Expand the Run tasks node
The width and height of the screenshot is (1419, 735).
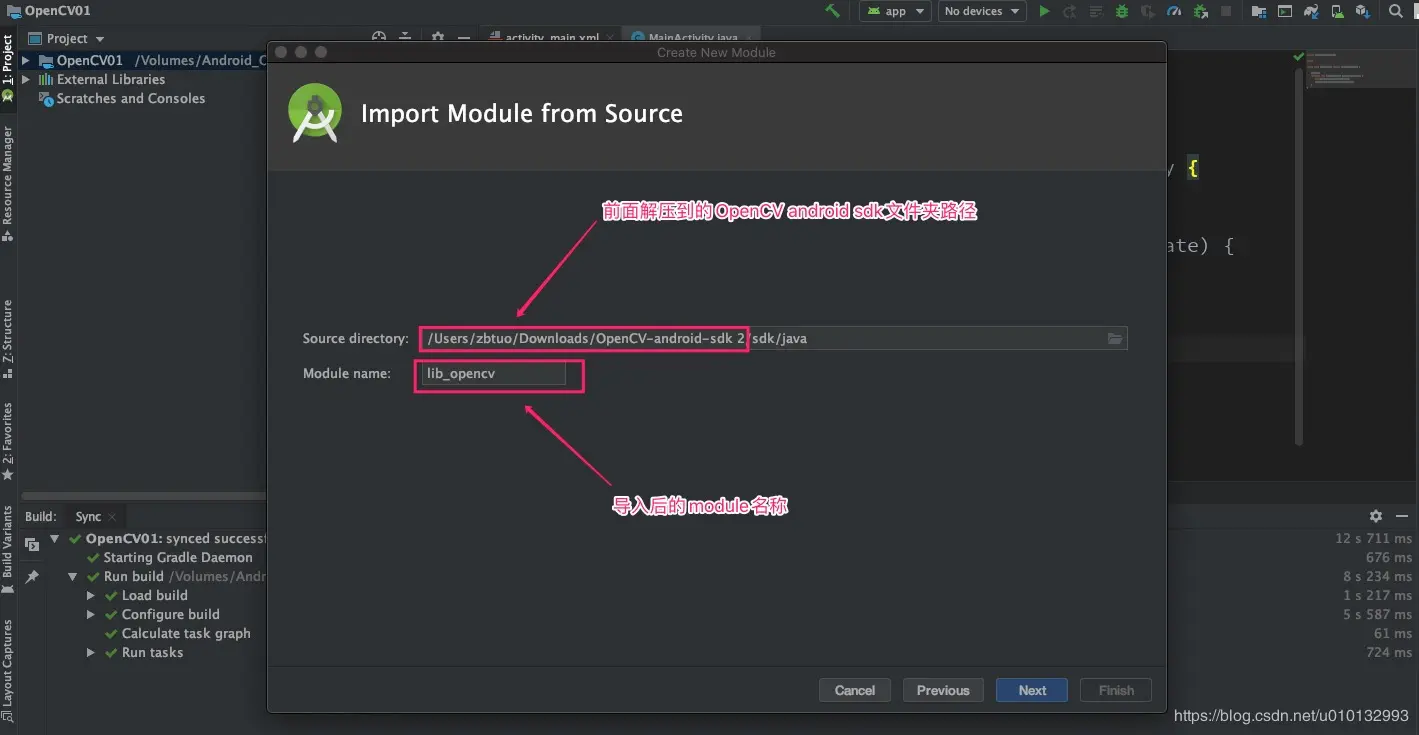click(x=91, y=653)
